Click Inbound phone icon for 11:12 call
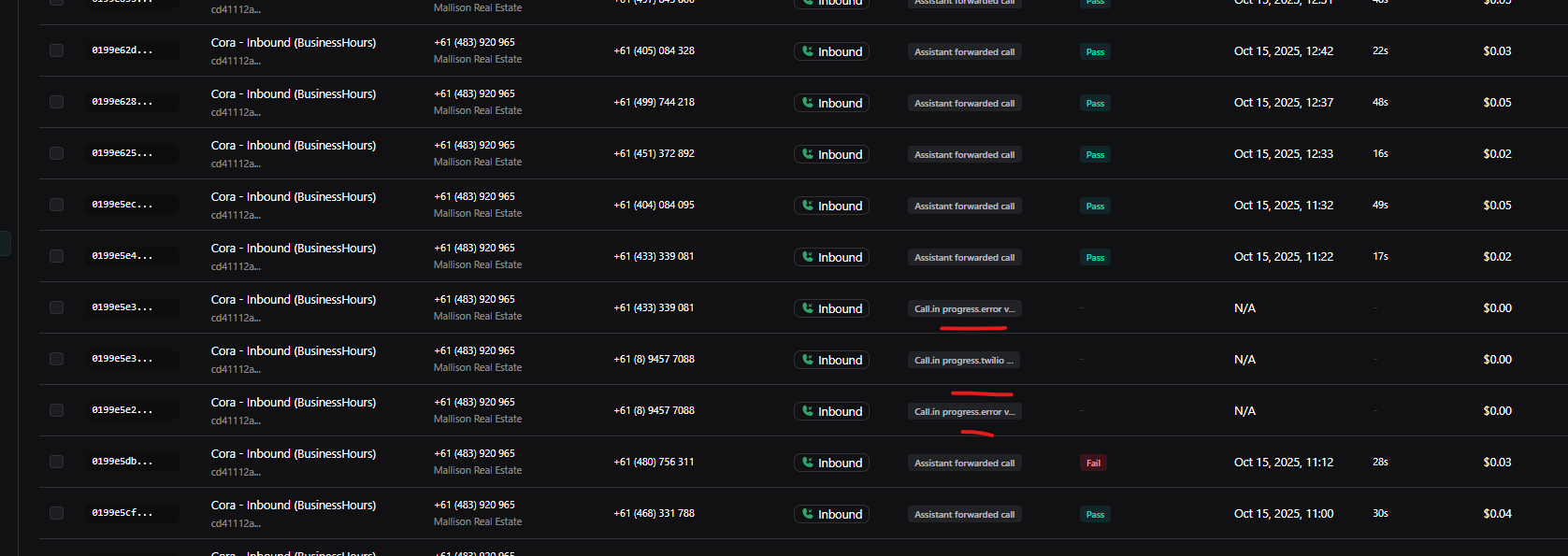Viewport: 1568px width, 556px height. (x=808, y=463)
